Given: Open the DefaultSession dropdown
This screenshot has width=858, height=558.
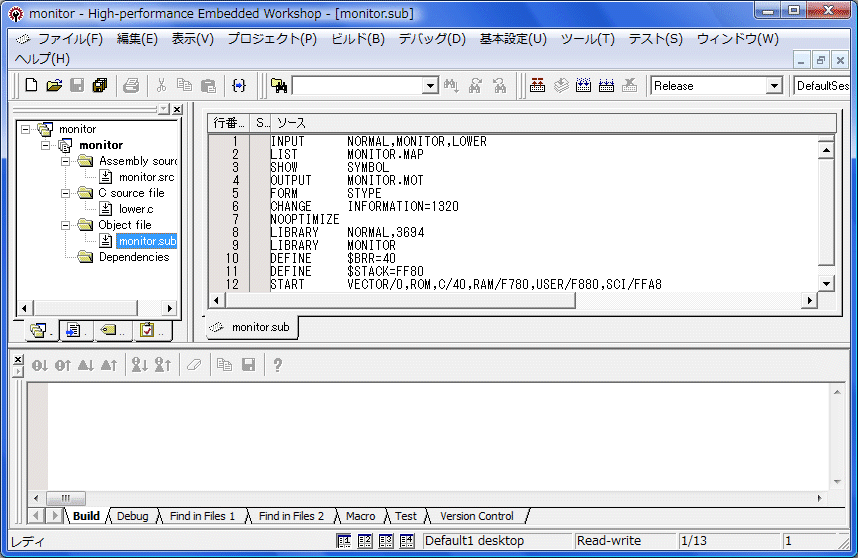Looking at the screenshot, I should [x=822, y=86].
